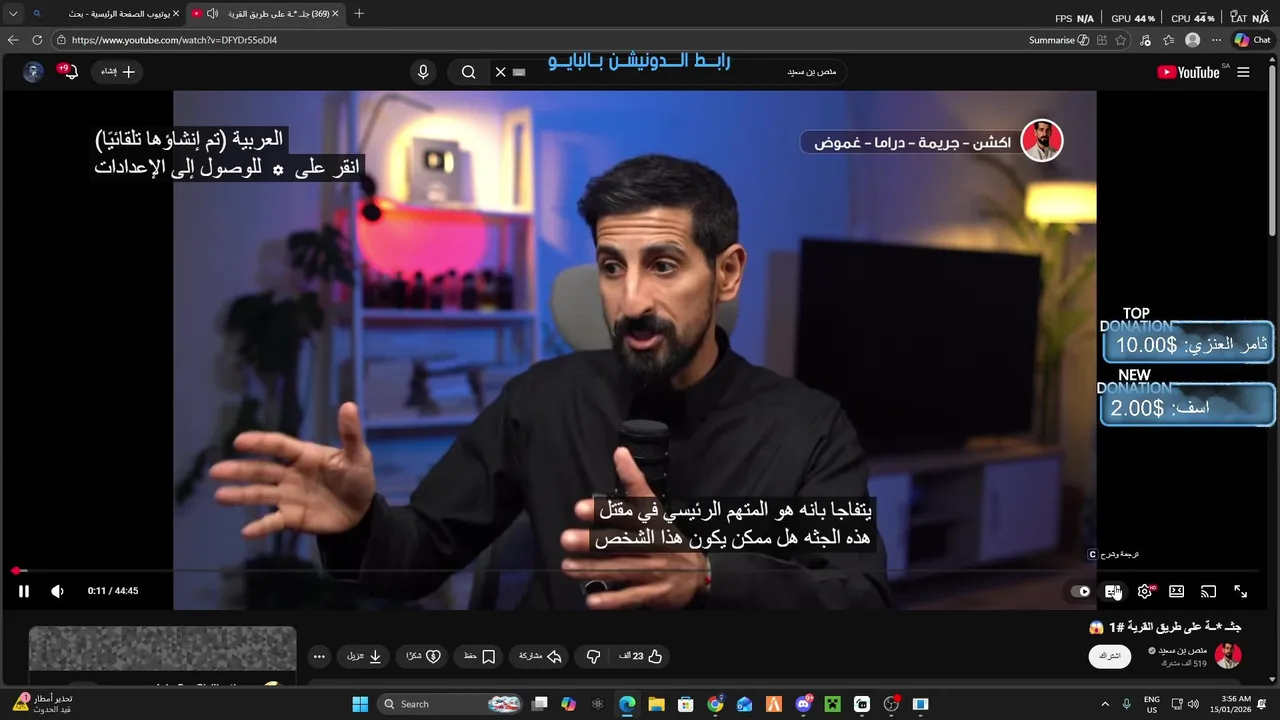
Task: Open media control music-note icon
Action: click(1146, 40)
